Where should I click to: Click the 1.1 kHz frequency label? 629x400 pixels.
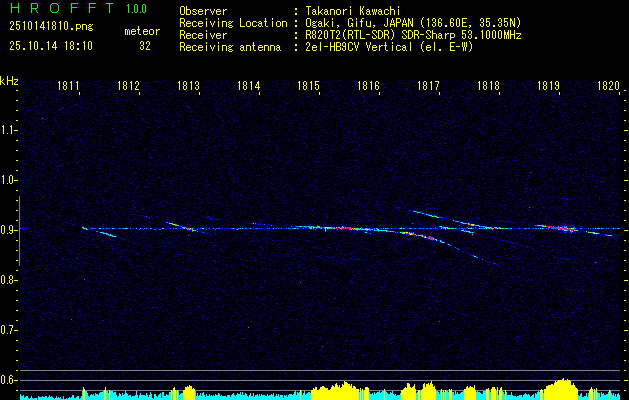coord(7,130)
